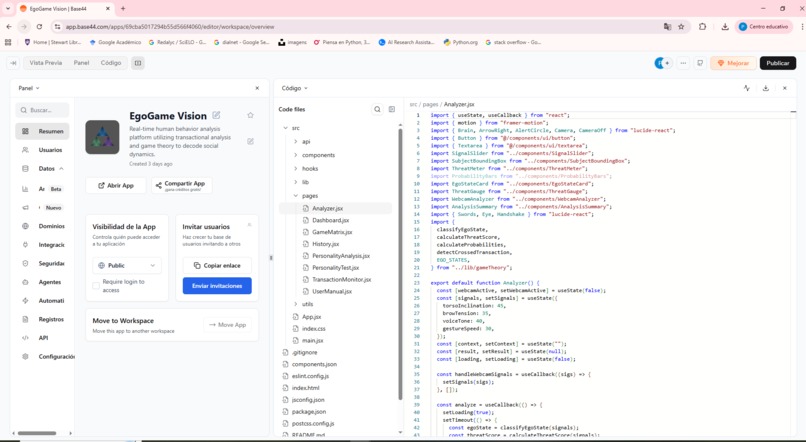Click the Abrir App button
Viewport: 806px width, 442px height.
point(116,186)
